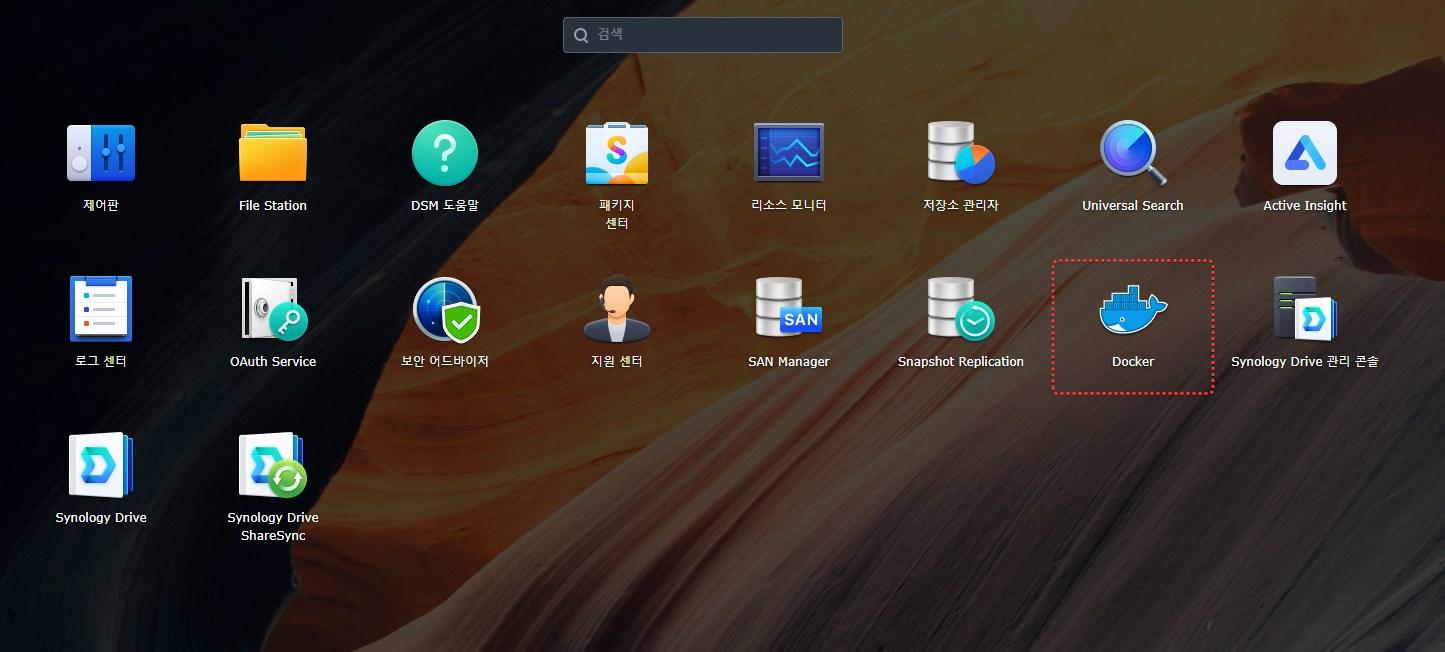The image size is (1445, 652).
Task: Open the 로그 센터 (Log Center)
Action: [100, 308]
